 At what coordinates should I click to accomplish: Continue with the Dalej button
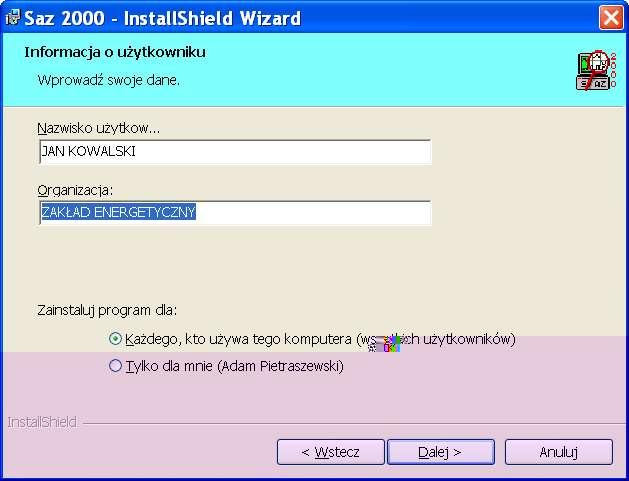(440, 452)
